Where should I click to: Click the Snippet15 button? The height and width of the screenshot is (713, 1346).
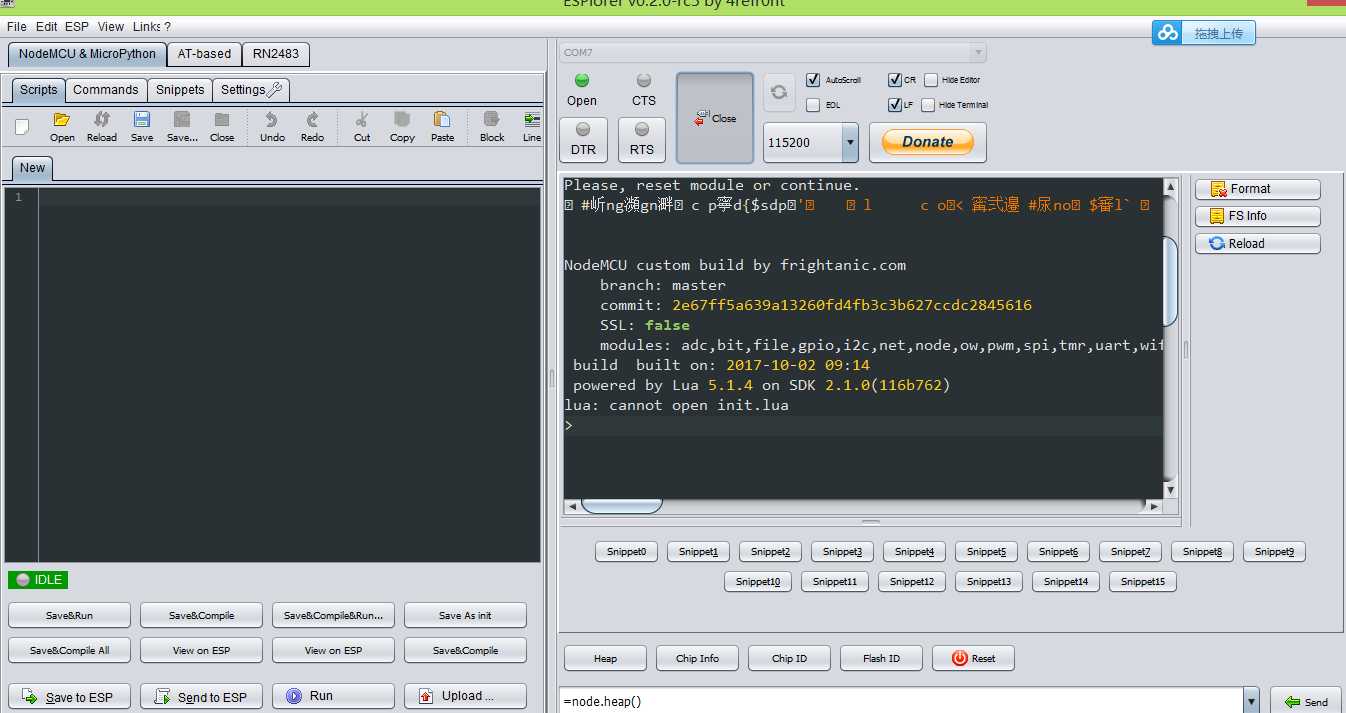(x=1142, y=582)
